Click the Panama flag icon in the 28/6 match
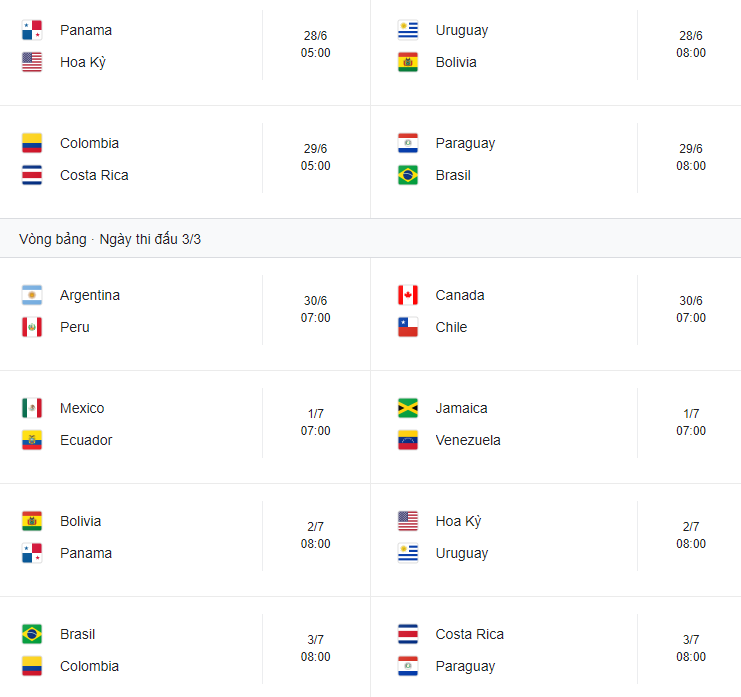 tap(32, 30)
